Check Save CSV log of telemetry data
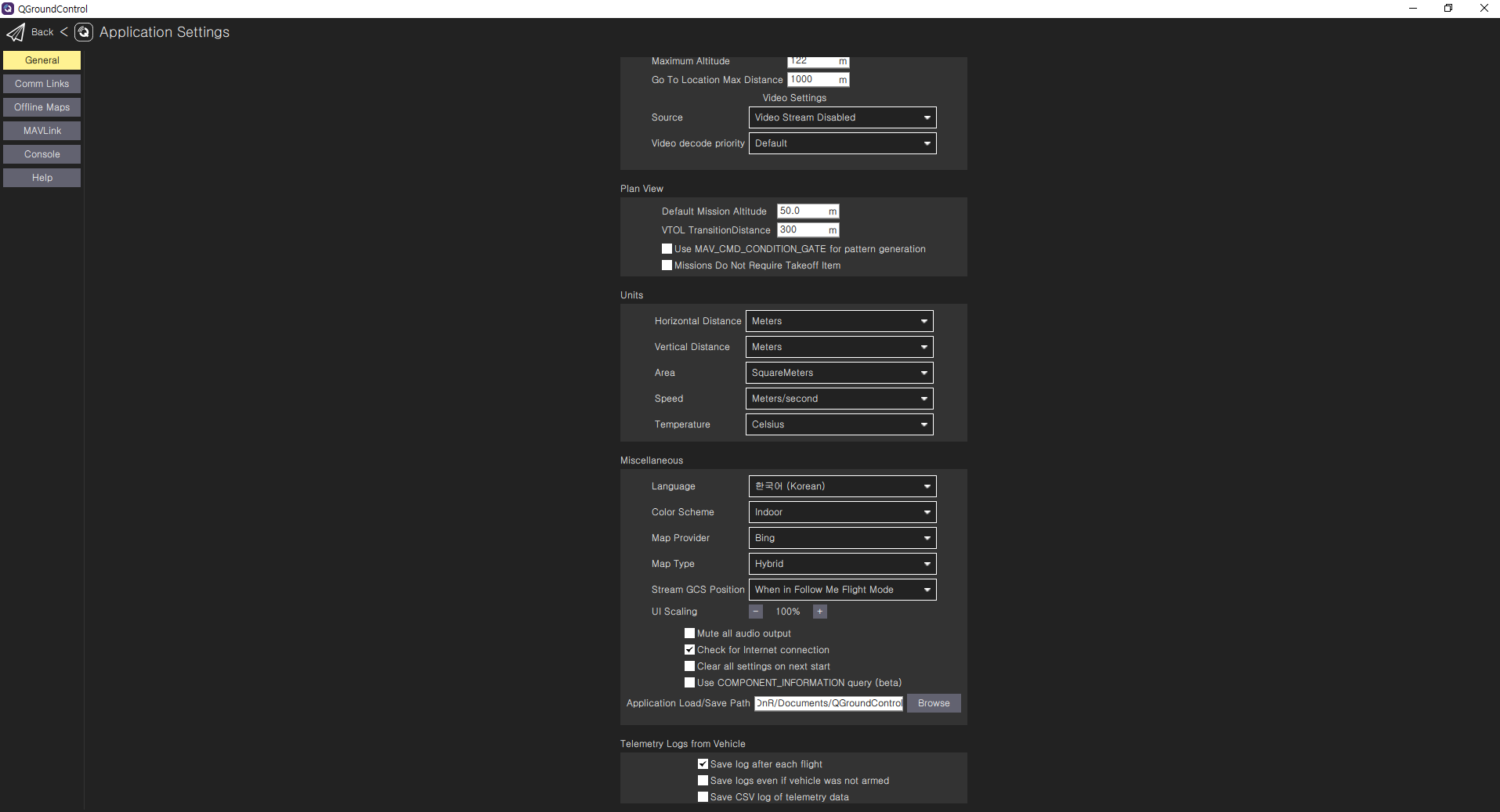 pos(703,796)
